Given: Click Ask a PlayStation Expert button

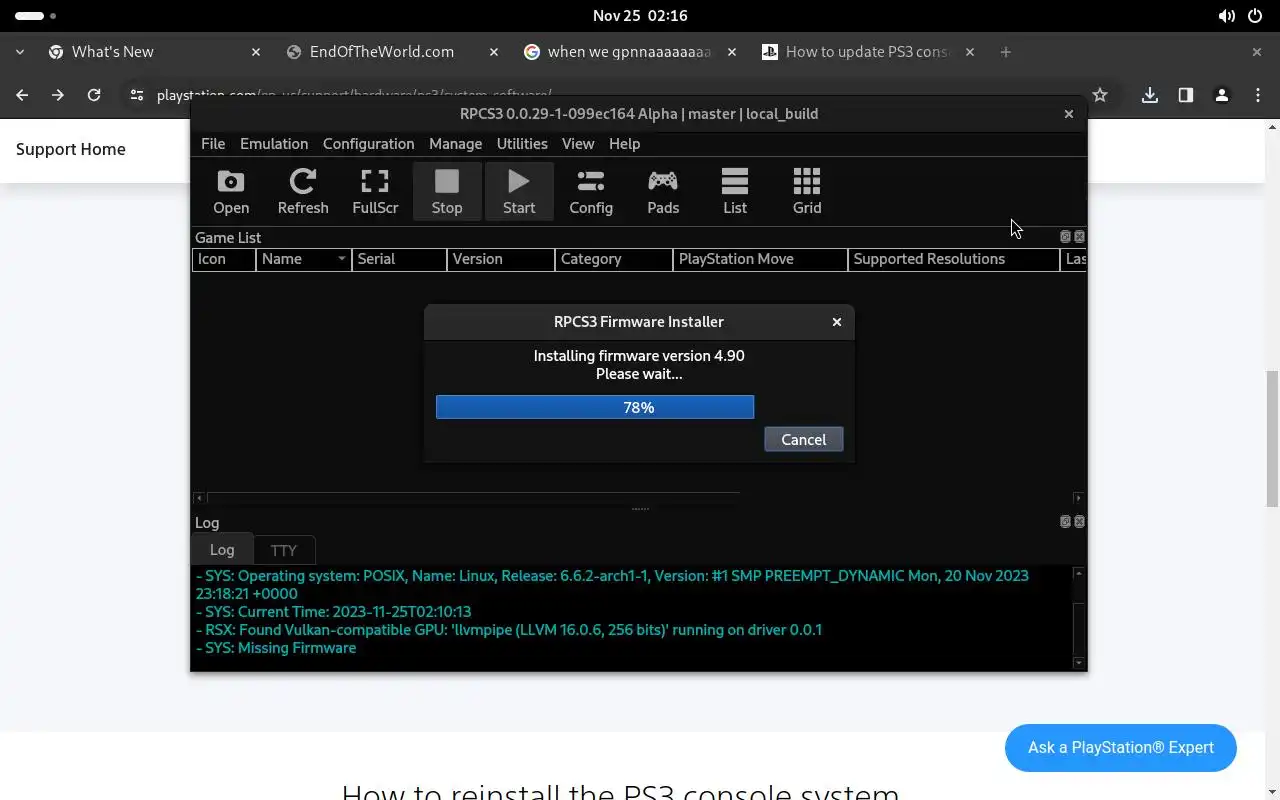Looking at the screenshot, I should [x=1121, y=748].
